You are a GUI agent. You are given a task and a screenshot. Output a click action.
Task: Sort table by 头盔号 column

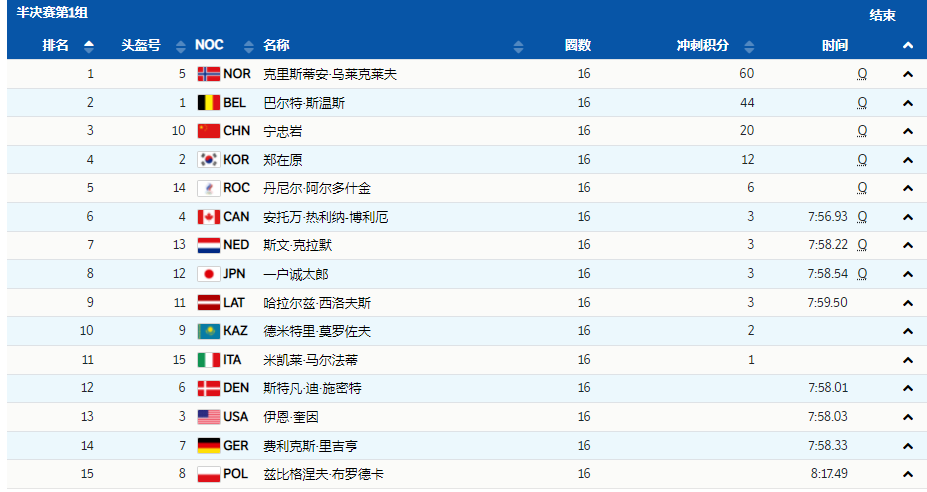(x=180, y=46)
